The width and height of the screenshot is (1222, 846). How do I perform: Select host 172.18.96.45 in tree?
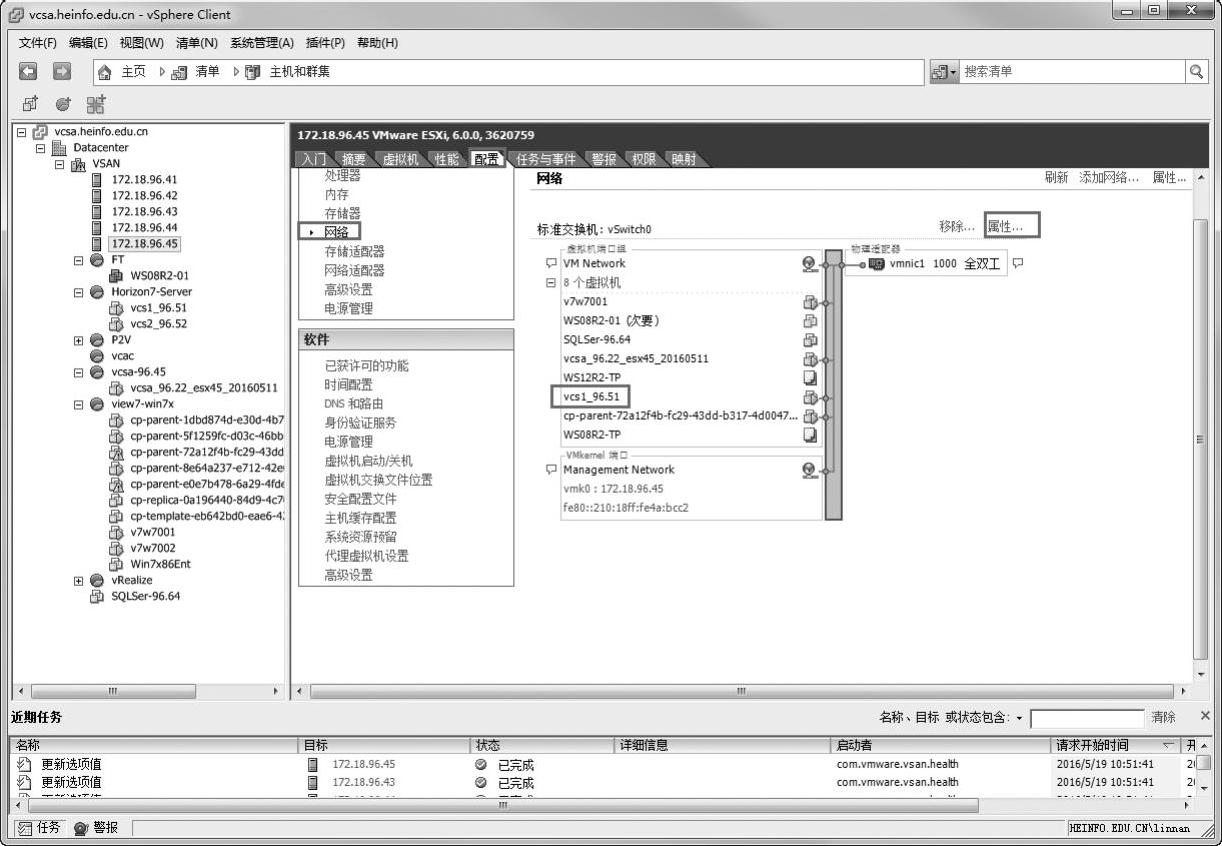tap(144, 244)
